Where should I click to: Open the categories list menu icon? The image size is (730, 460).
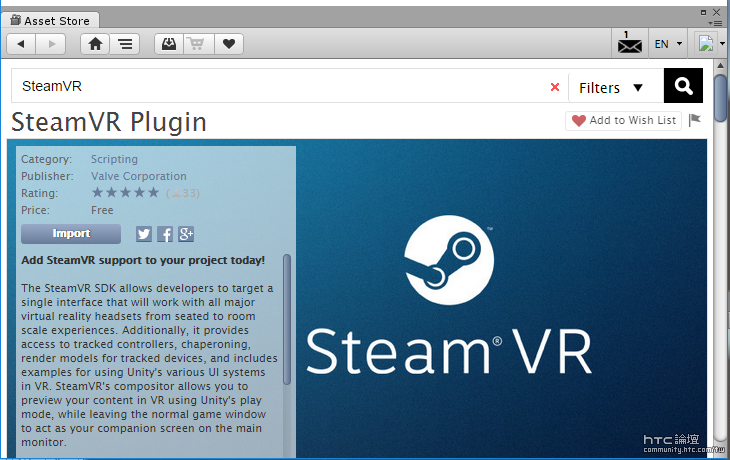point(125,44)
